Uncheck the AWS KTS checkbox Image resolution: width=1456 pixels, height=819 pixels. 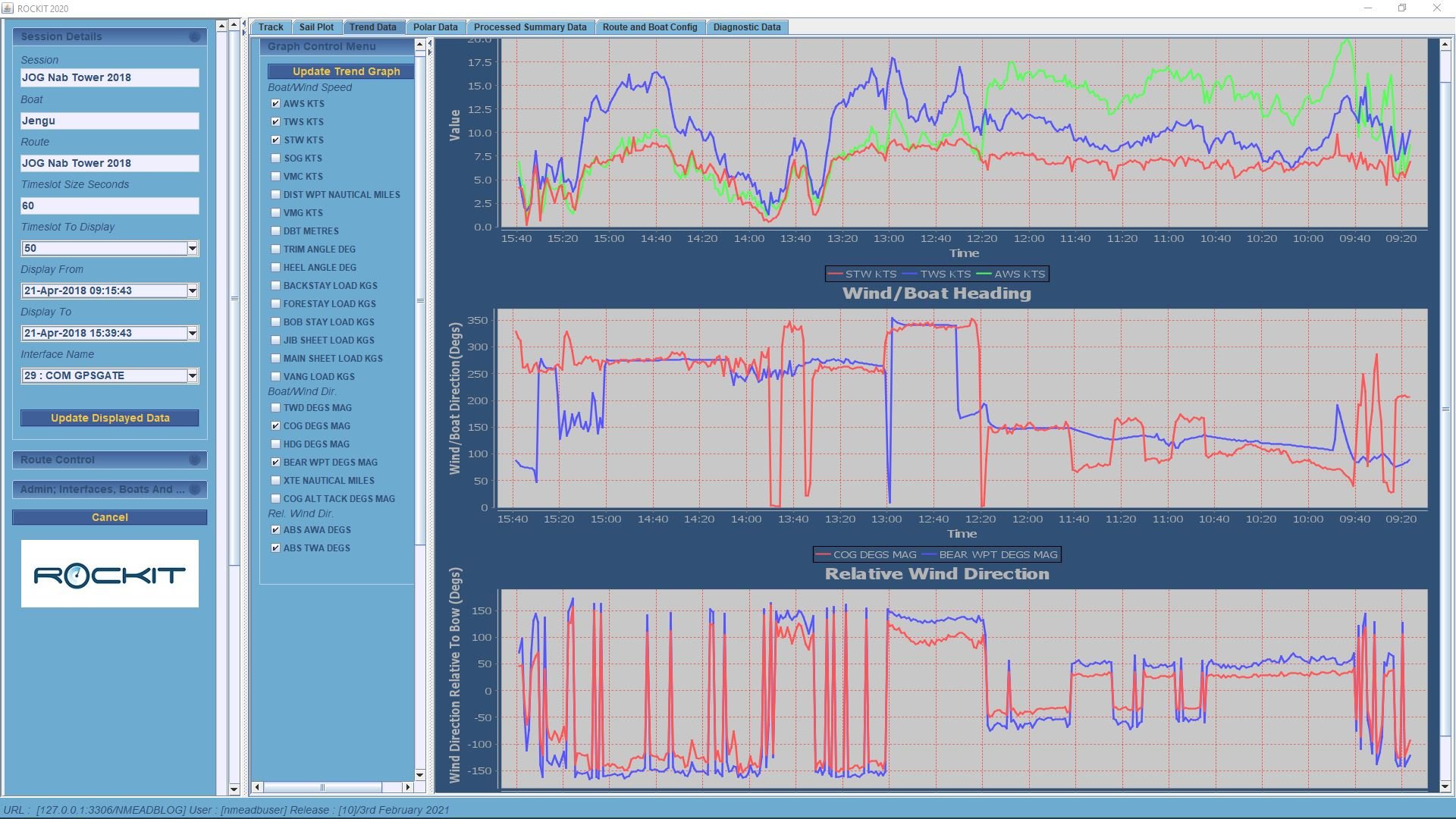tap(275, 104)
